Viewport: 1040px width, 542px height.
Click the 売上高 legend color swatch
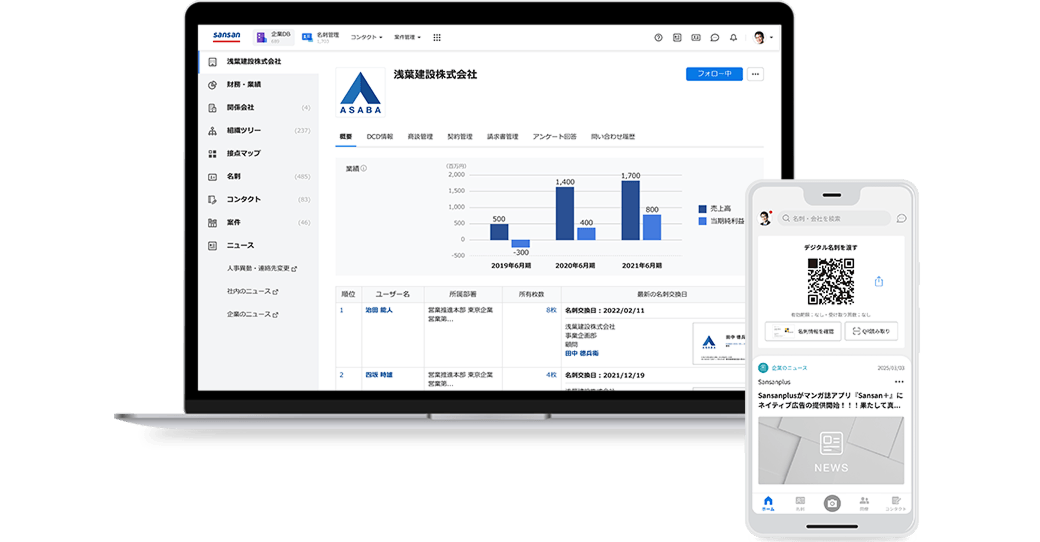pos(702,209)
